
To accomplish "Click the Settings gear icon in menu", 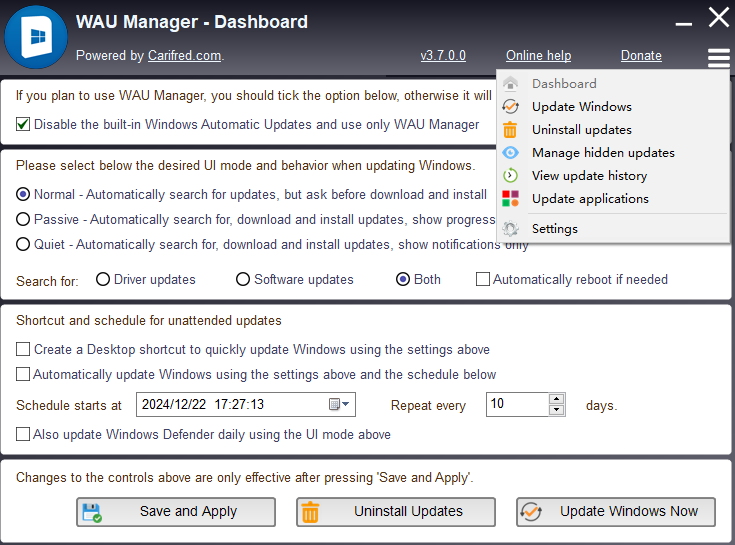I will click(510, 229).
